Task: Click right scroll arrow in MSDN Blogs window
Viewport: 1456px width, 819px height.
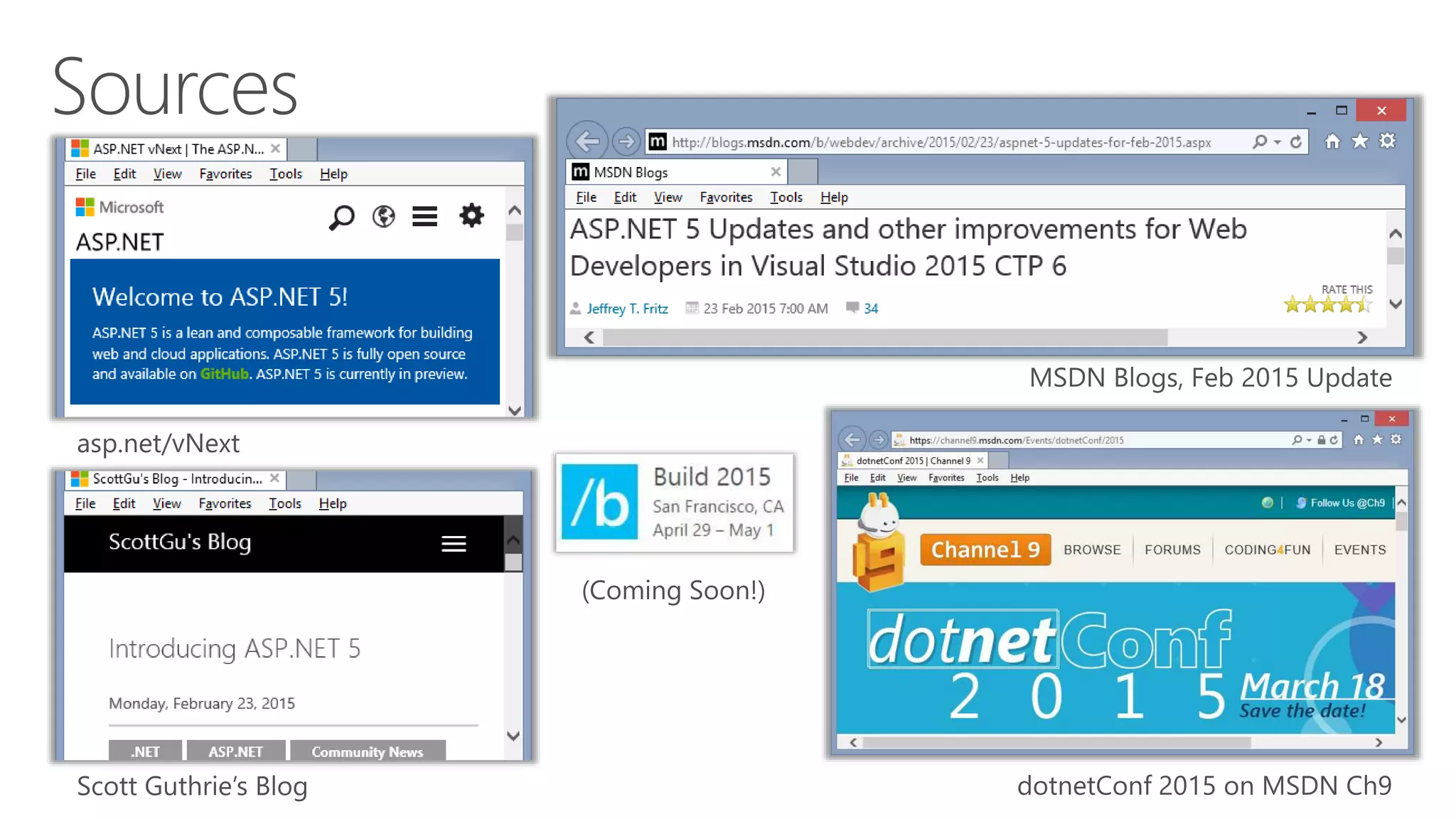Action: click(1361, 338)
